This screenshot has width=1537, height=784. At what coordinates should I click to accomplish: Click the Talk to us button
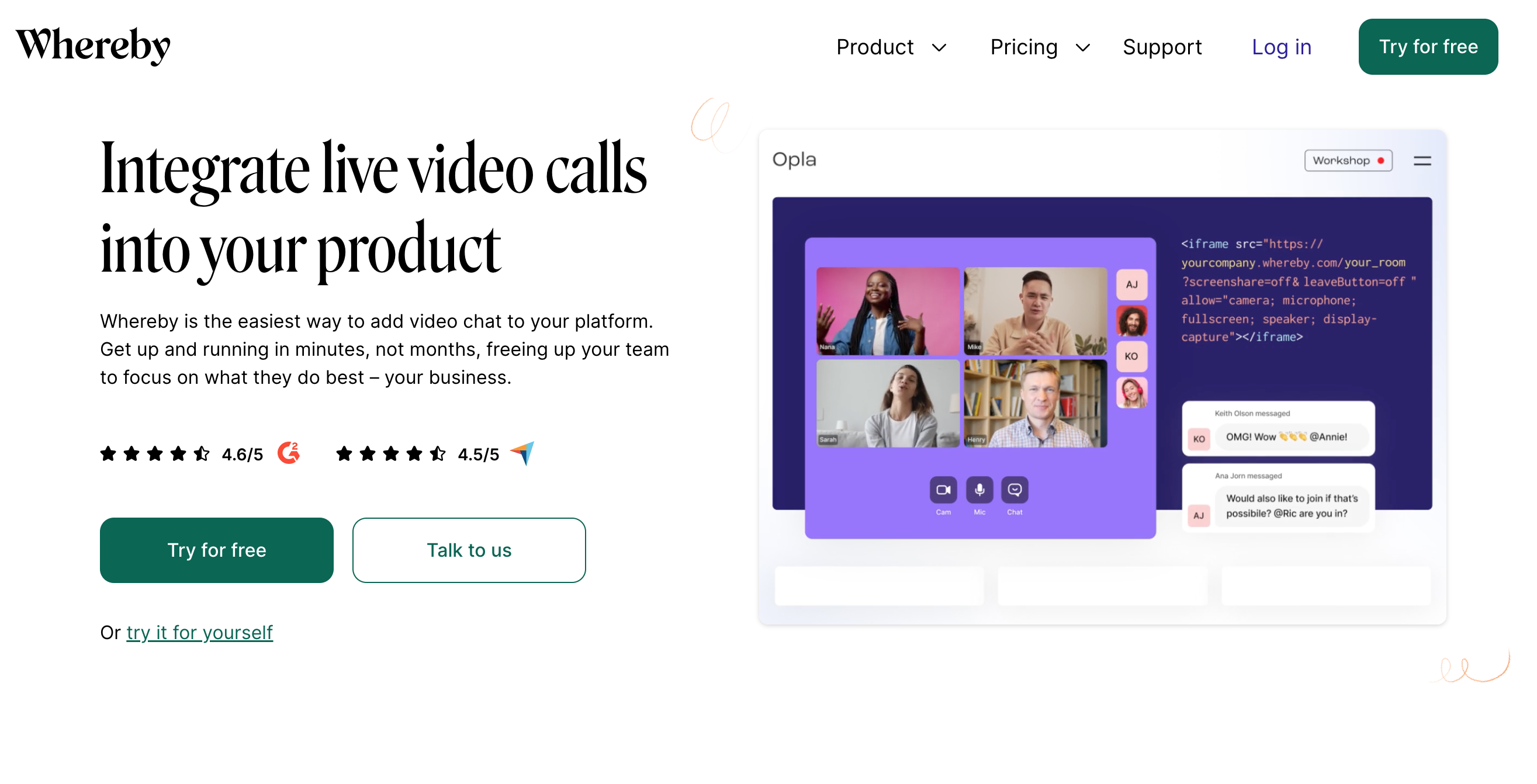coord(469,550)
